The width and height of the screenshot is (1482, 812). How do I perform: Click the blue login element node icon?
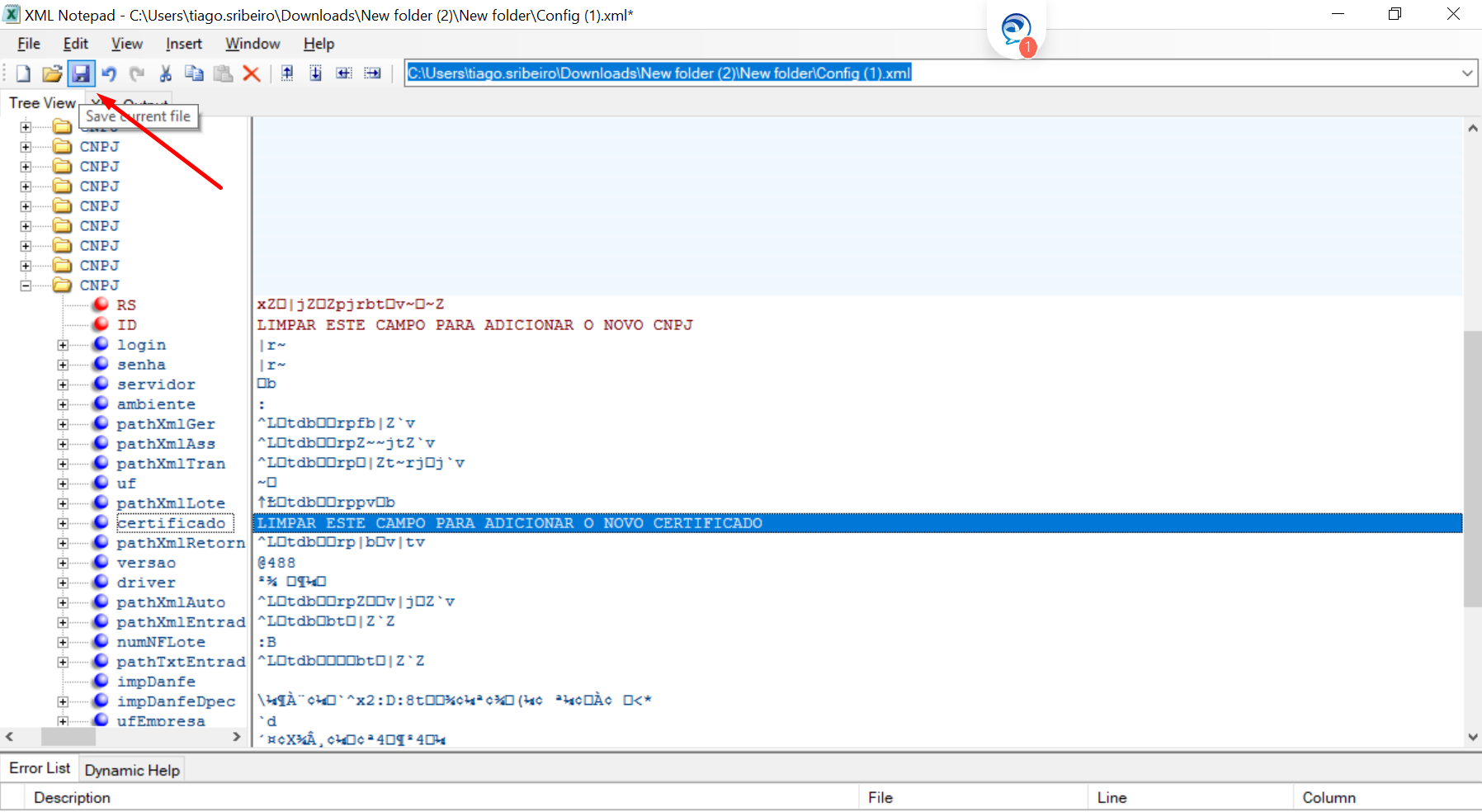101,344
